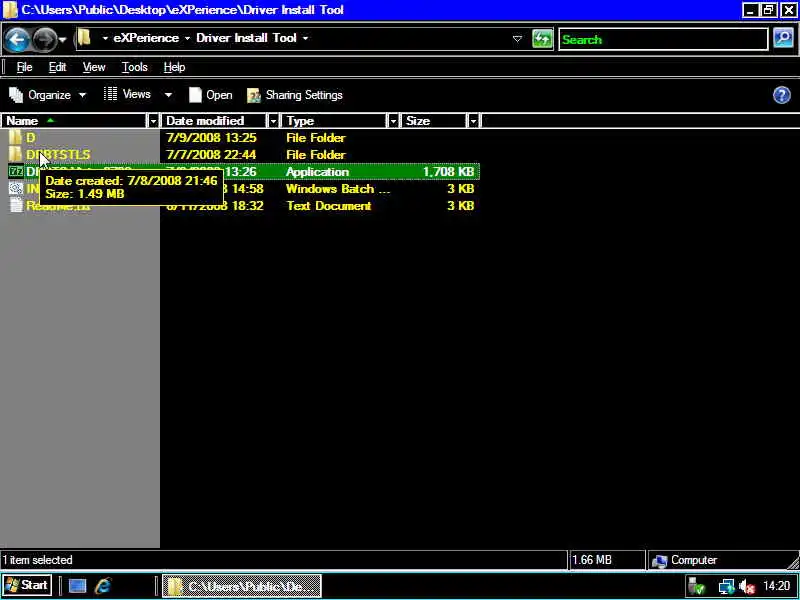This screenshot has height=600, width=800.
Task: Sort by Date modified column header
Action: coord(214,121)
